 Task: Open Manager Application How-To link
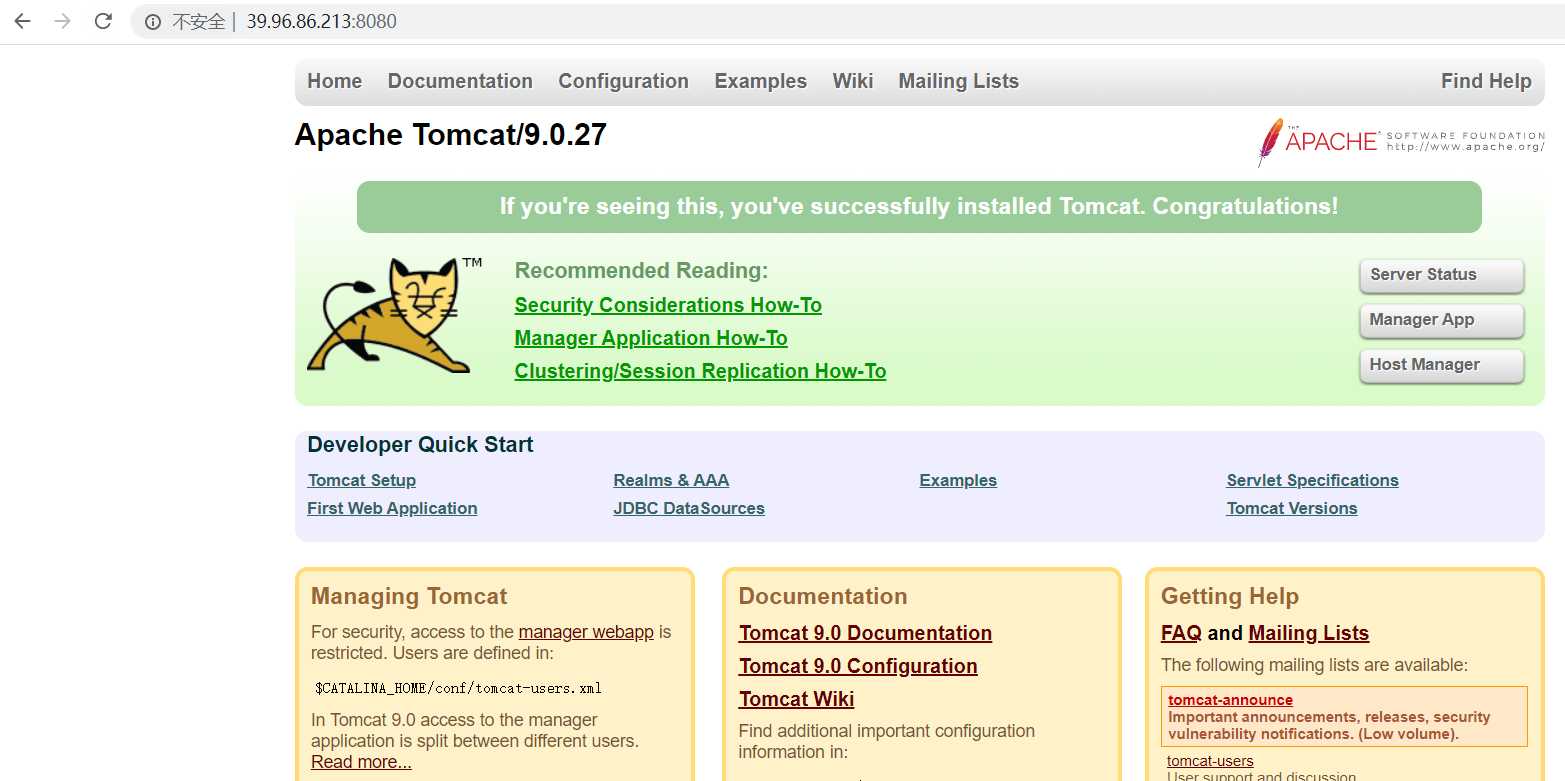pos(651,338)
